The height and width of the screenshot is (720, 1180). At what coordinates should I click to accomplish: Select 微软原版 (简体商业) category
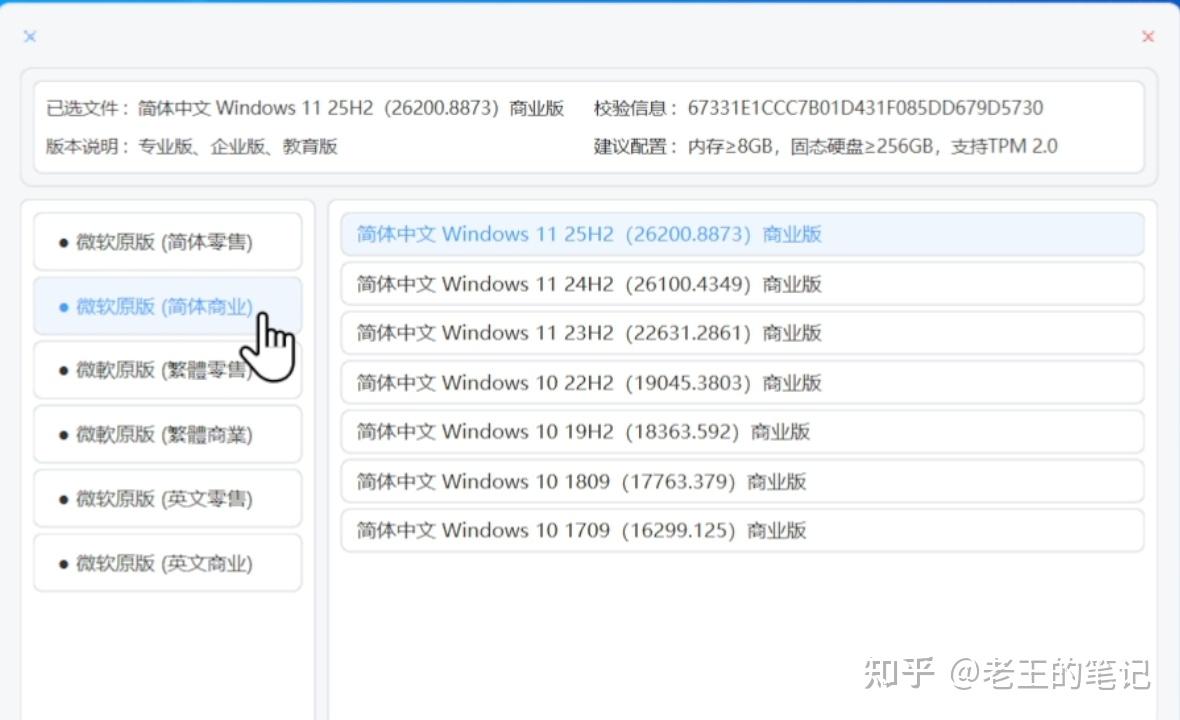point(168,306)
